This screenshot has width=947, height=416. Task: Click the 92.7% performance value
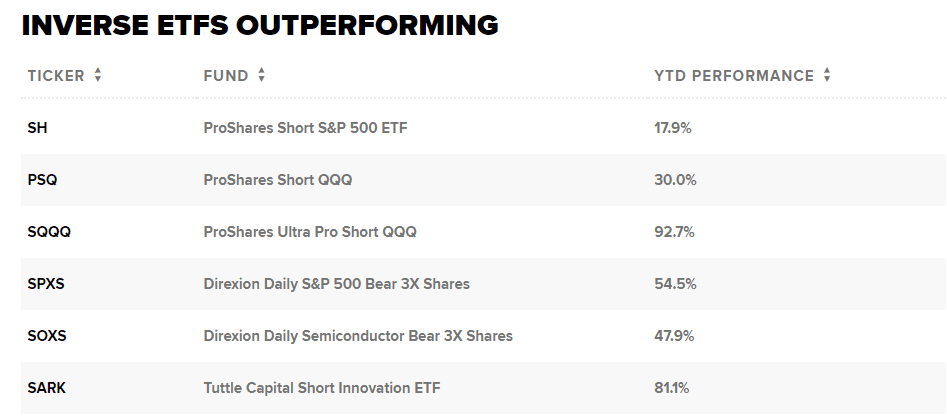pyautogui.click(x=674, y=232)
